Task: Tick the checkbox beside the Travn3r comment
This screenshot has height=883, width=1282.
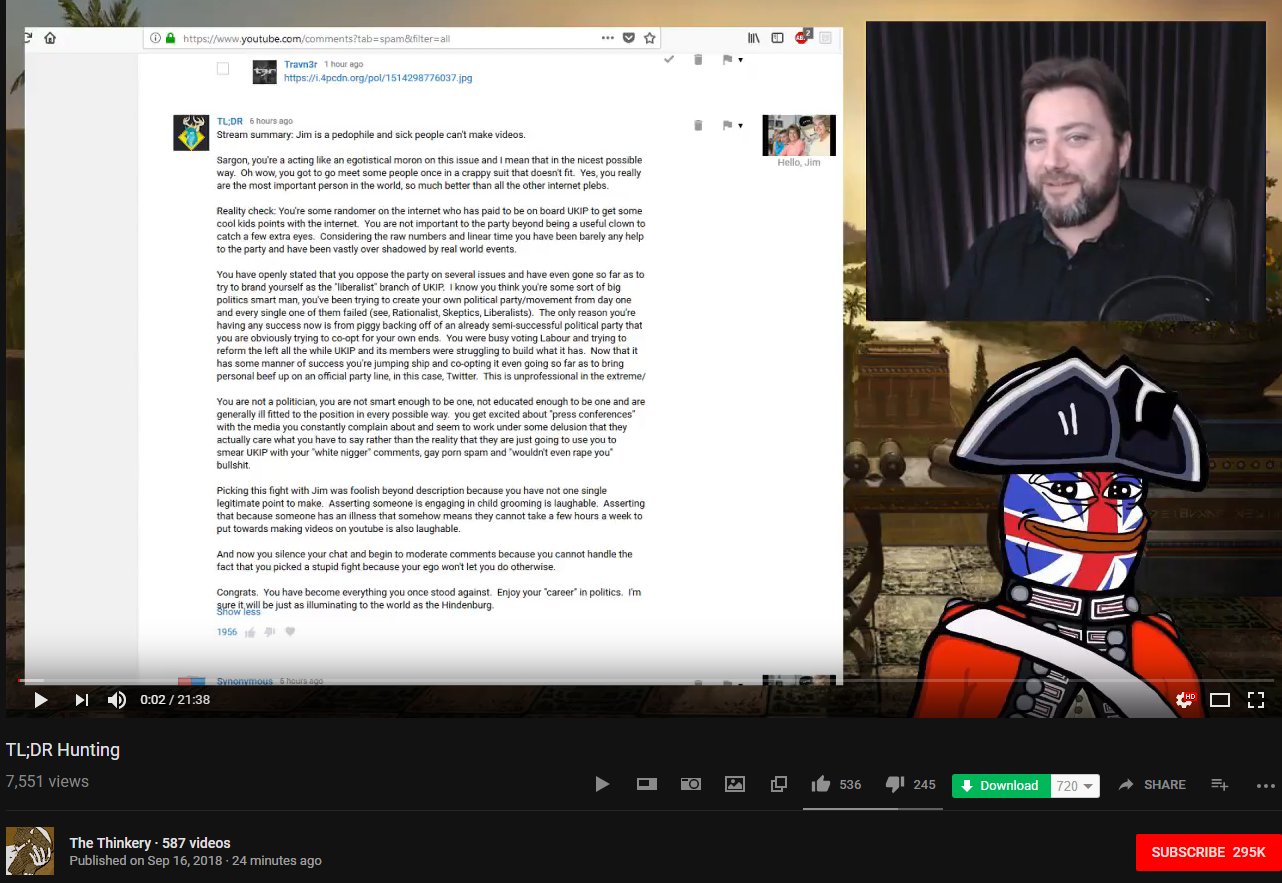Action: pos(223,69)
